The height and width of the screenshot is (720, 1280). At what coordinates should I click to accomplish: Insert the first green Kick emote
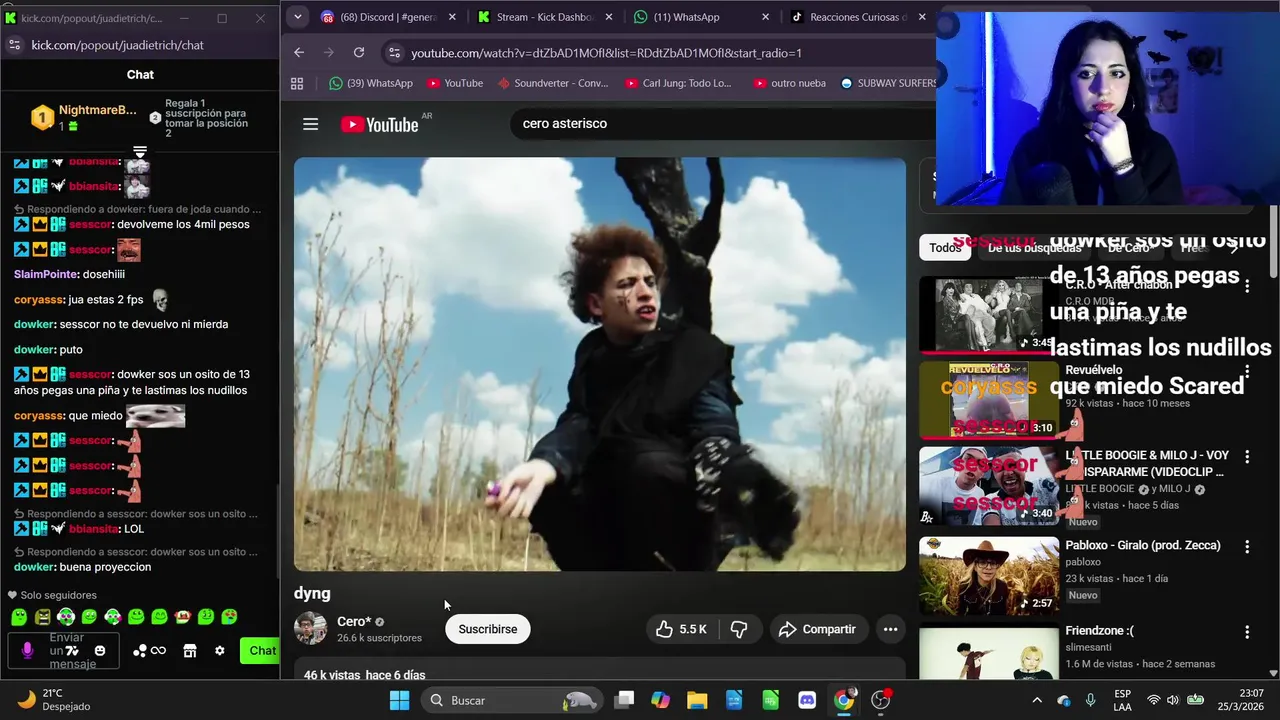pyautogui.click(x=18, y=617)
